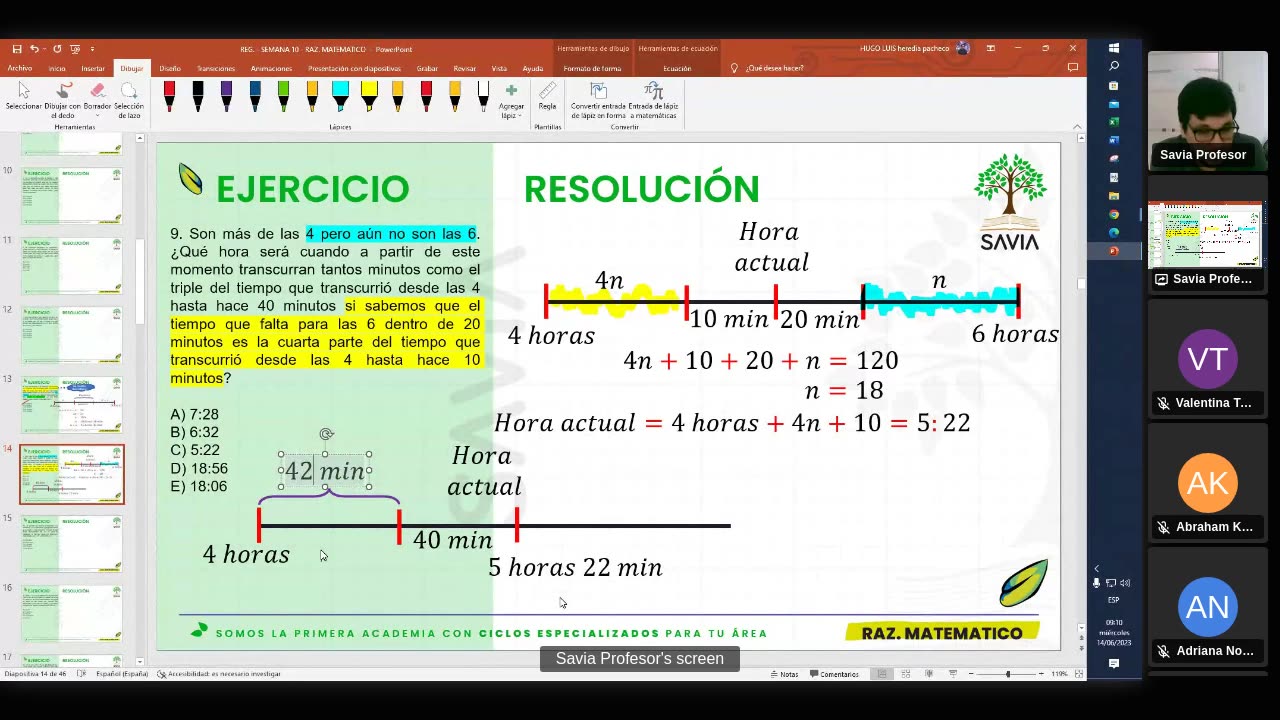
Task: Click Español (España) language indicator
Action: coord(122,674)
